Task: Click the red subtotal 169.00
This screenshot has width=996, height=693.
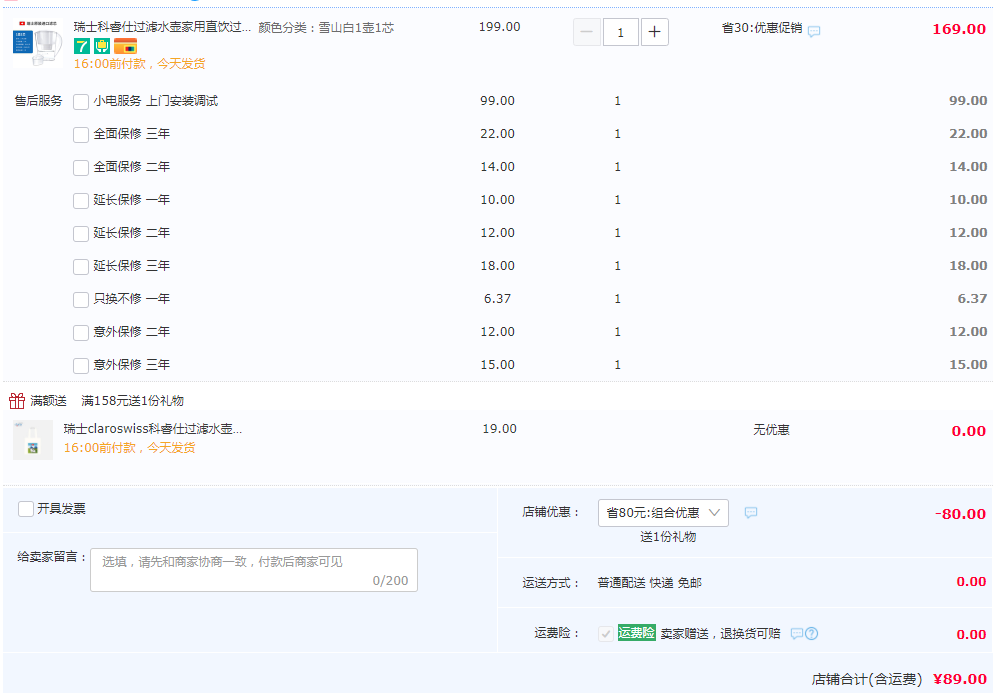Action: (x=959, y=29)
